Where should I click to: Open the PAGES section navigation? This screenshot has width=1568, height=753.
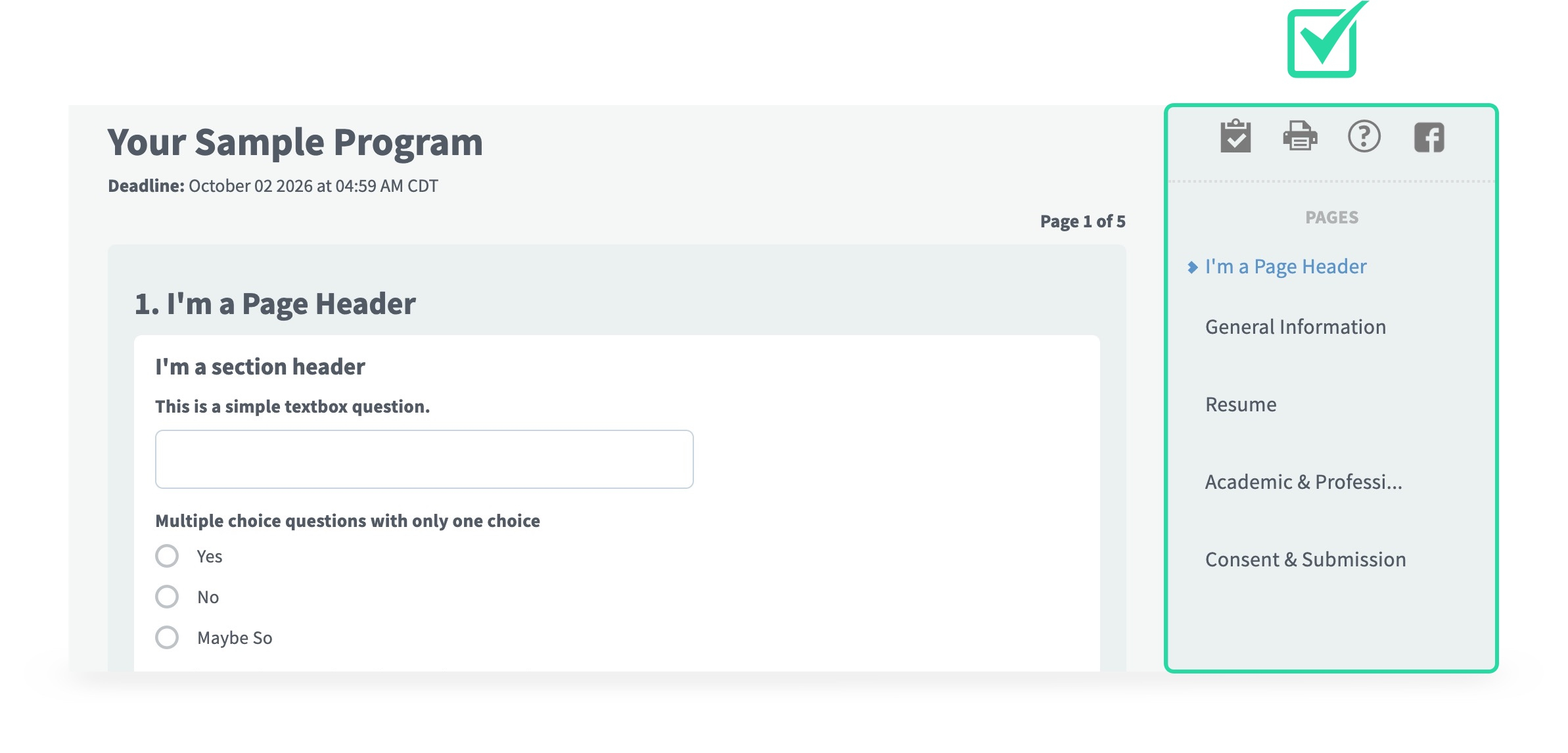click(1330, 216)
